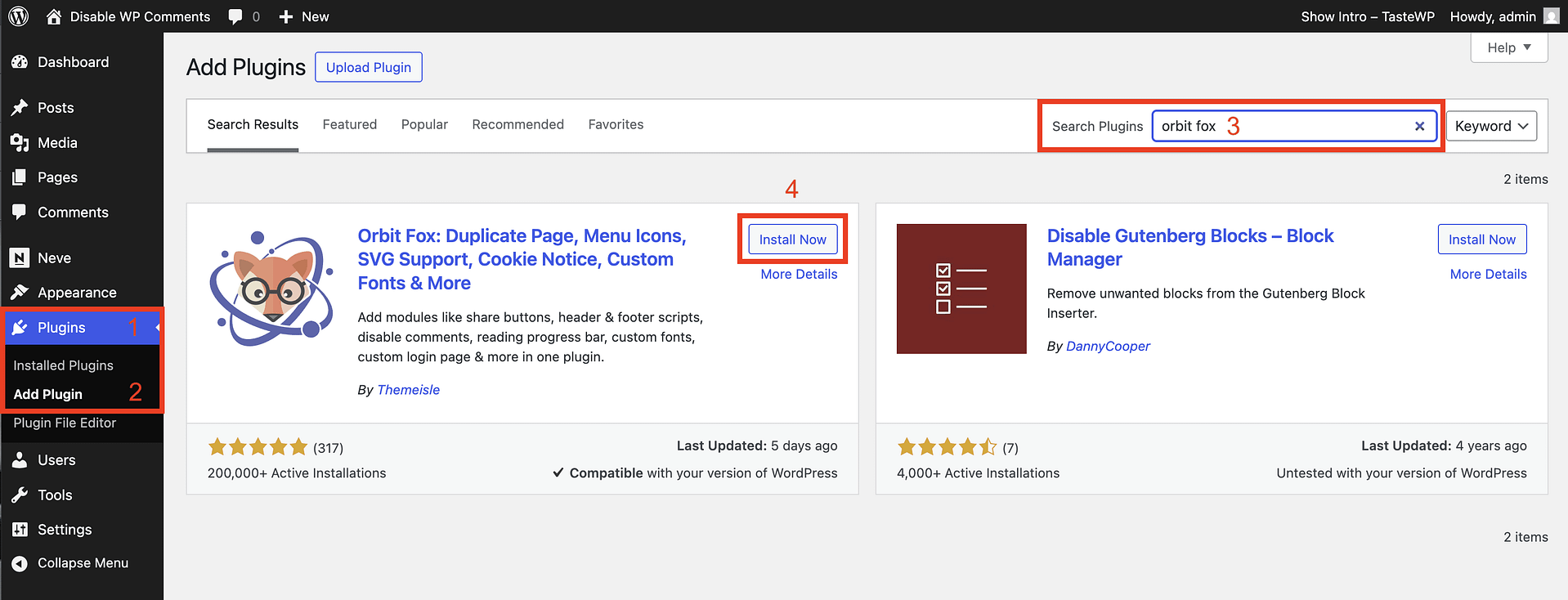The width and height of the screenshot is (1568, 600).
Task: View More Details for Orbit Fox
Action: tap(799, 275)
